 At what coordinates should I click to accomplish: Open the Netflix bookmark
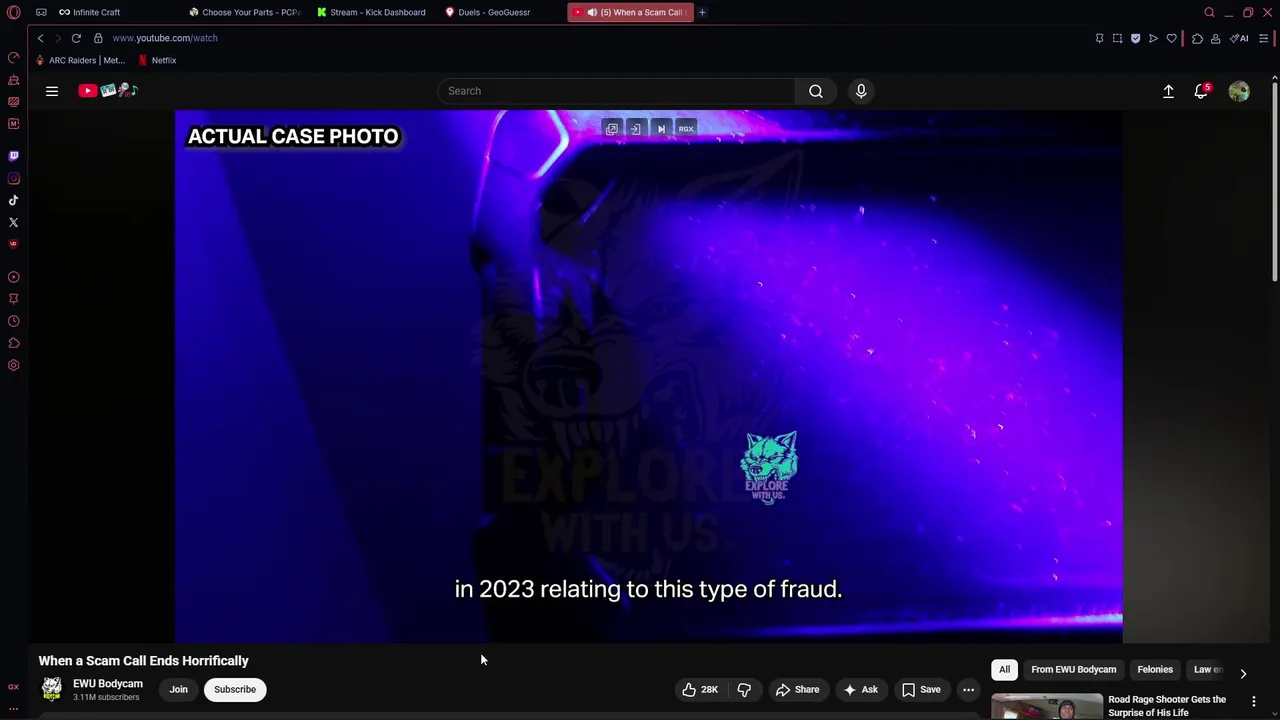tap(157, 60)
